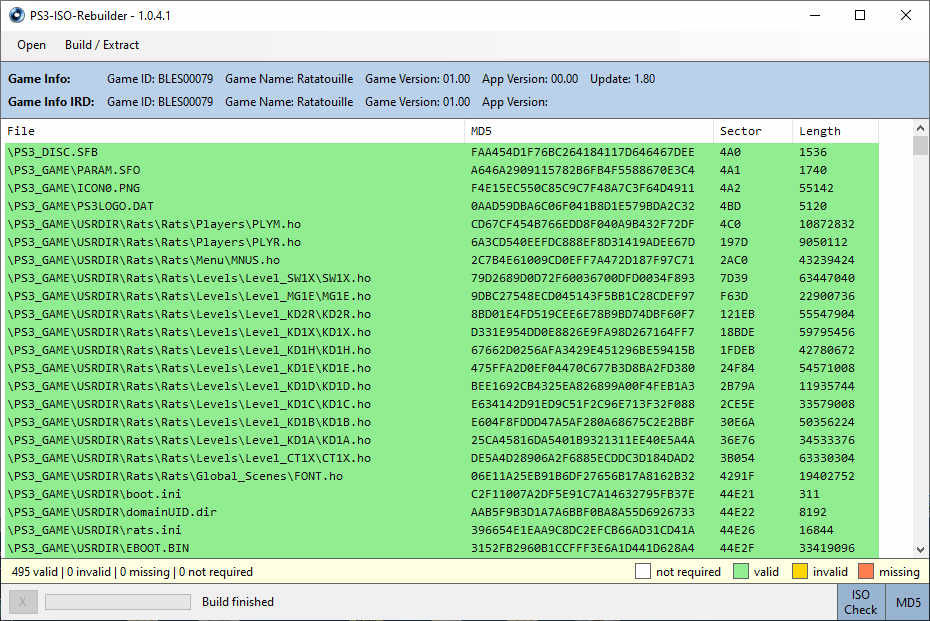Image resolution: width=930 pixels, height=621 pixels.
Task: Click the scrollbar up arrow
Action: tap(920, 128)
